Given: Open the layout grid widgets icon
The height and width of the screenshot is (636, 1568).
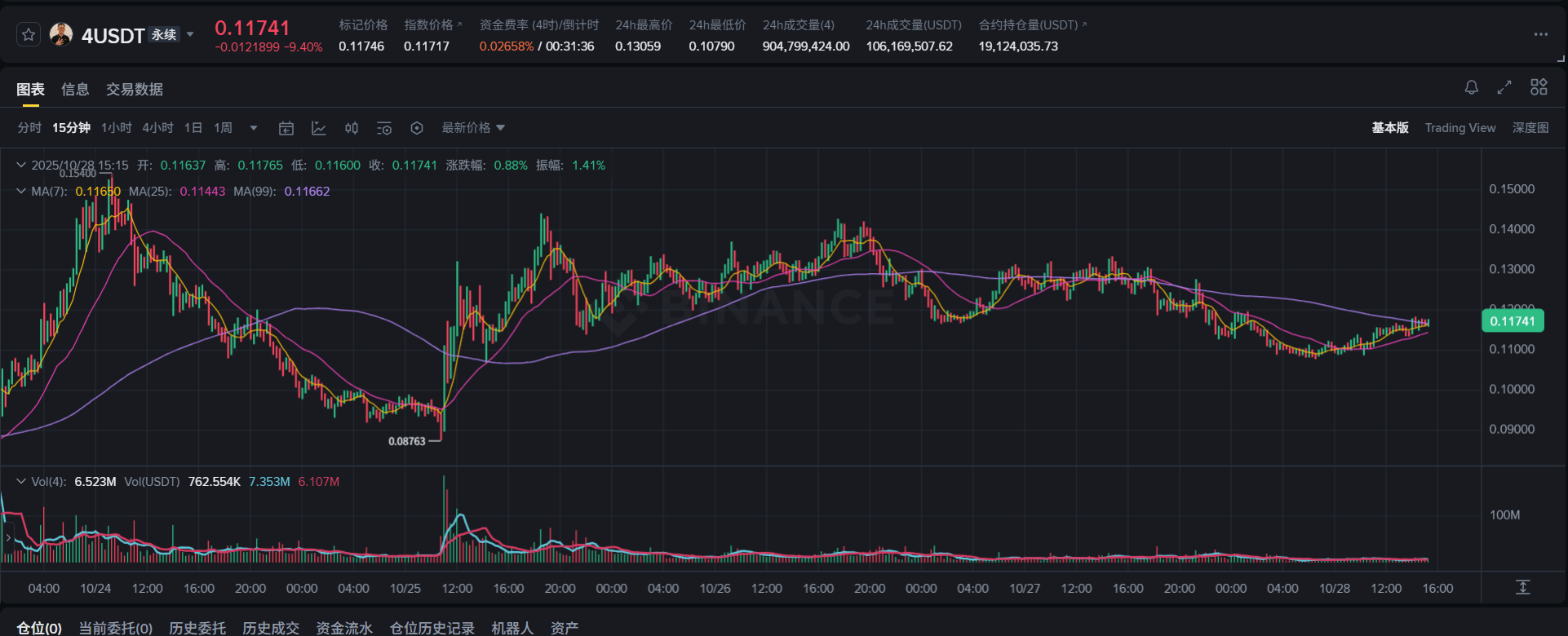Looking at the screenshot, I should (1539, 87).
